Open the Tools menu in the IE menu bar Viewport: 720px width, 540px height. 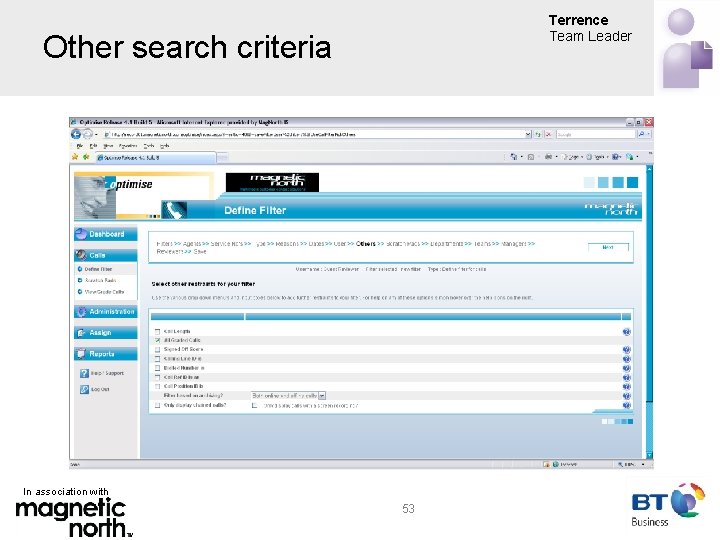pos(149,146)
